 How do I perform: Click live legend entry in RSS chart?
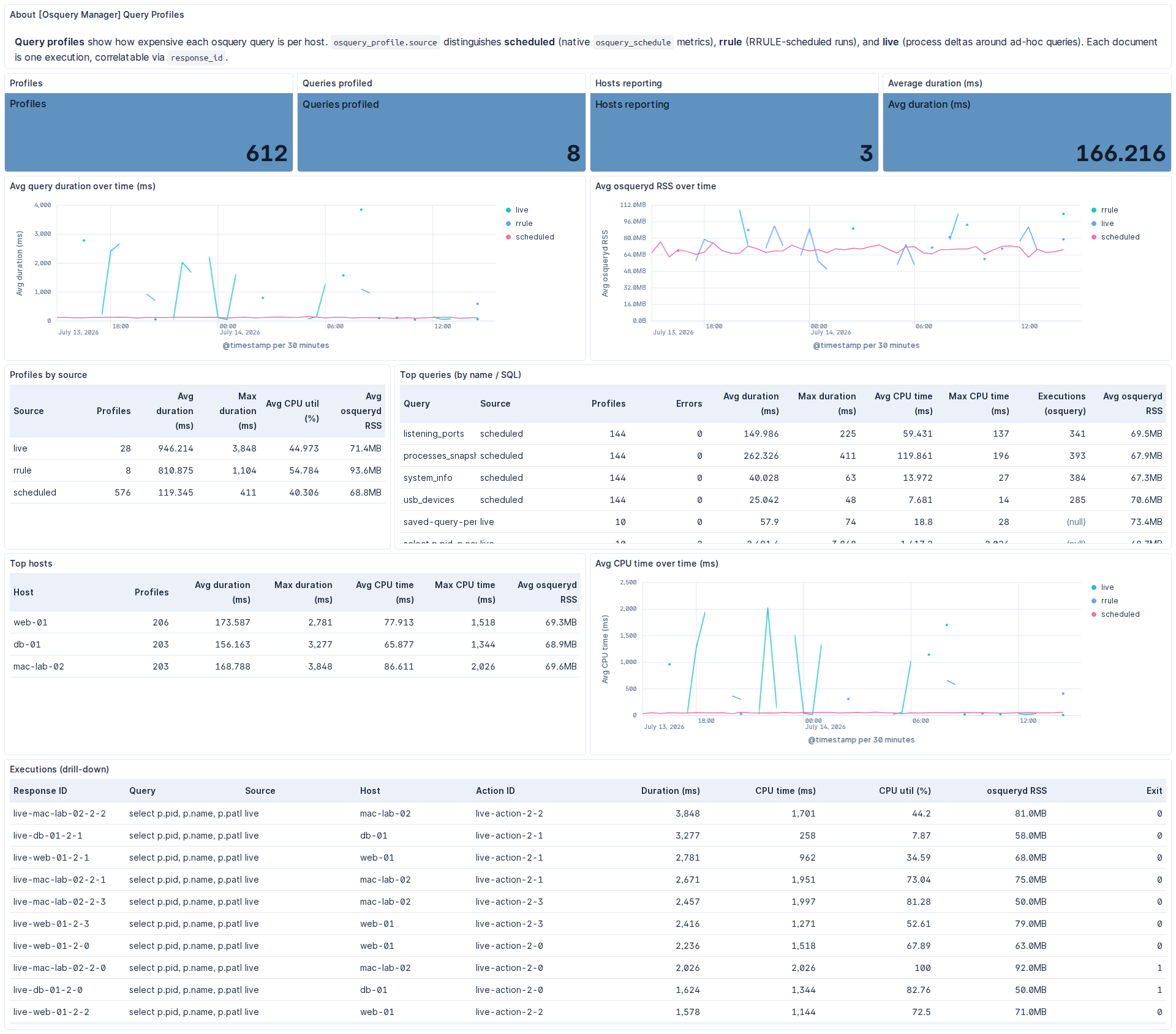1107,224
